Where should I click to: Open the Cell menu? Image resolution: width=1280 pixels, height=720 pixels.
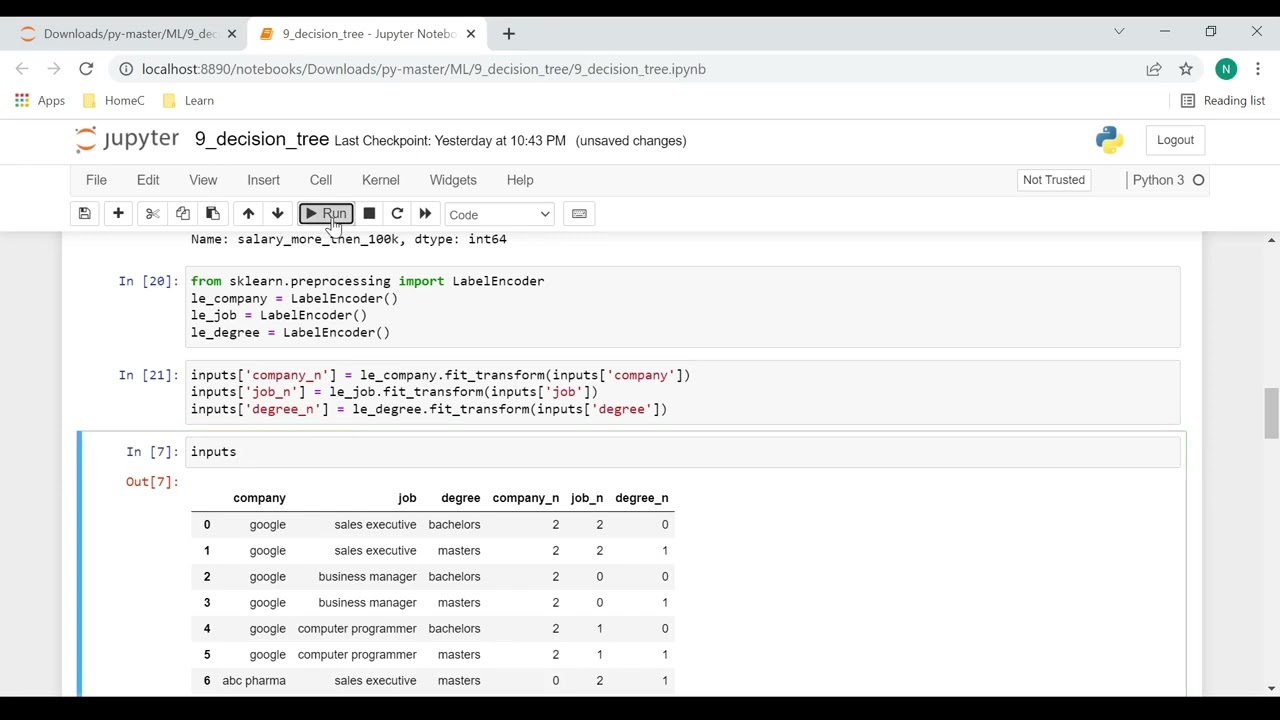click(321, 180)
